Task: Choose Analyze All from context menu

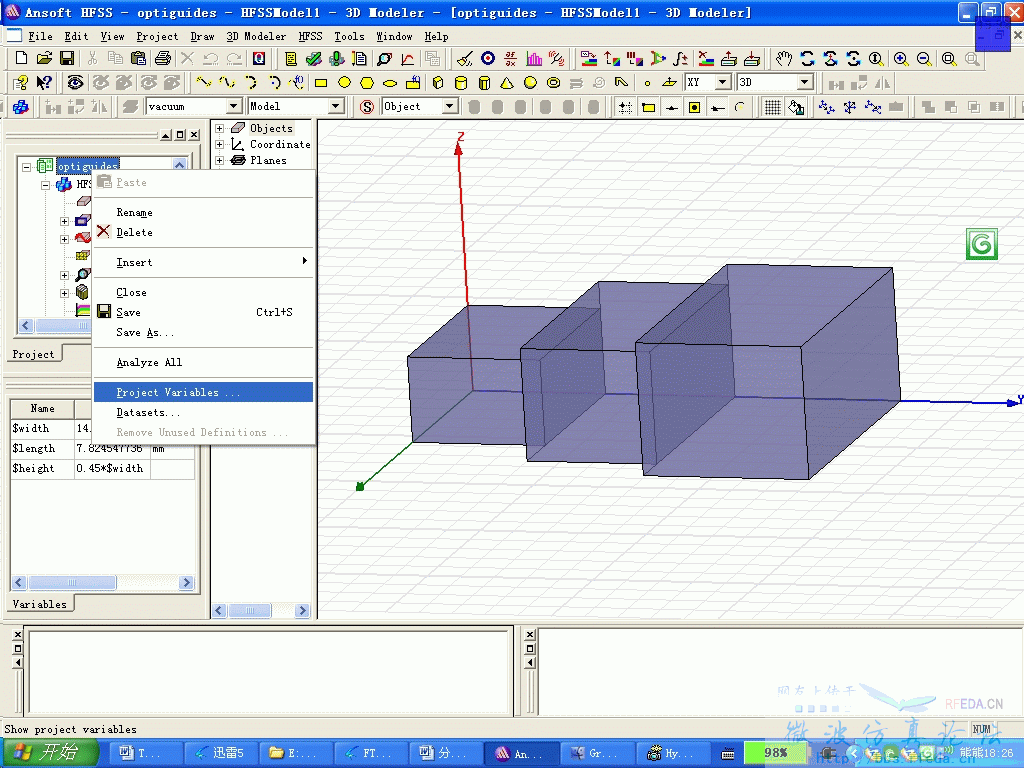Action: [x=204, y=362]
